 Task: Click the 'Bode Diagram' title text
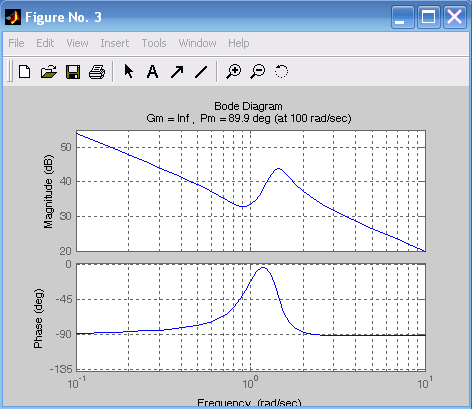248,106
